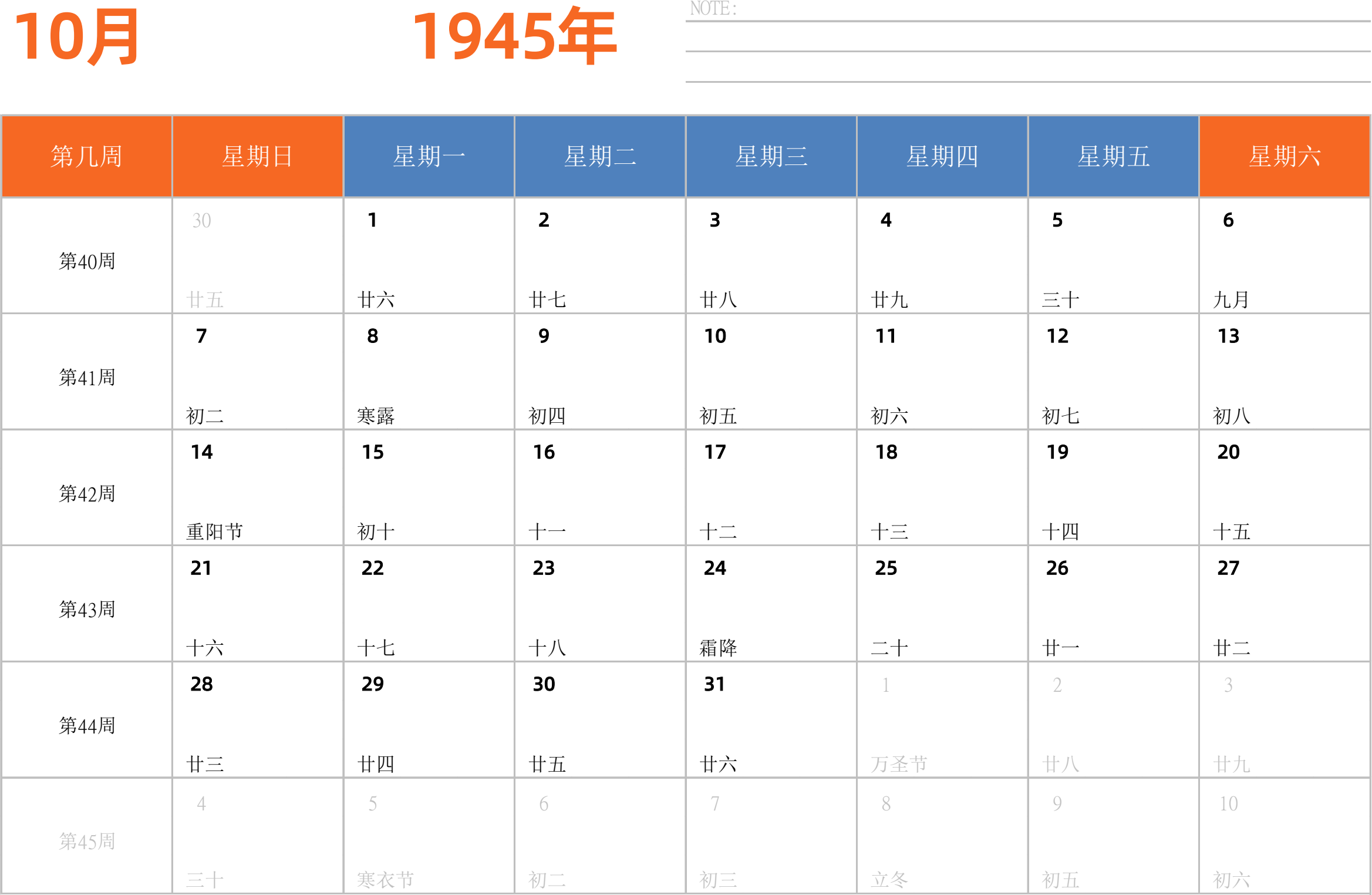The width and height of the screenshot is (1372, 895).
Task: Select October 6 九月 cell
Action: point(1285,255)
